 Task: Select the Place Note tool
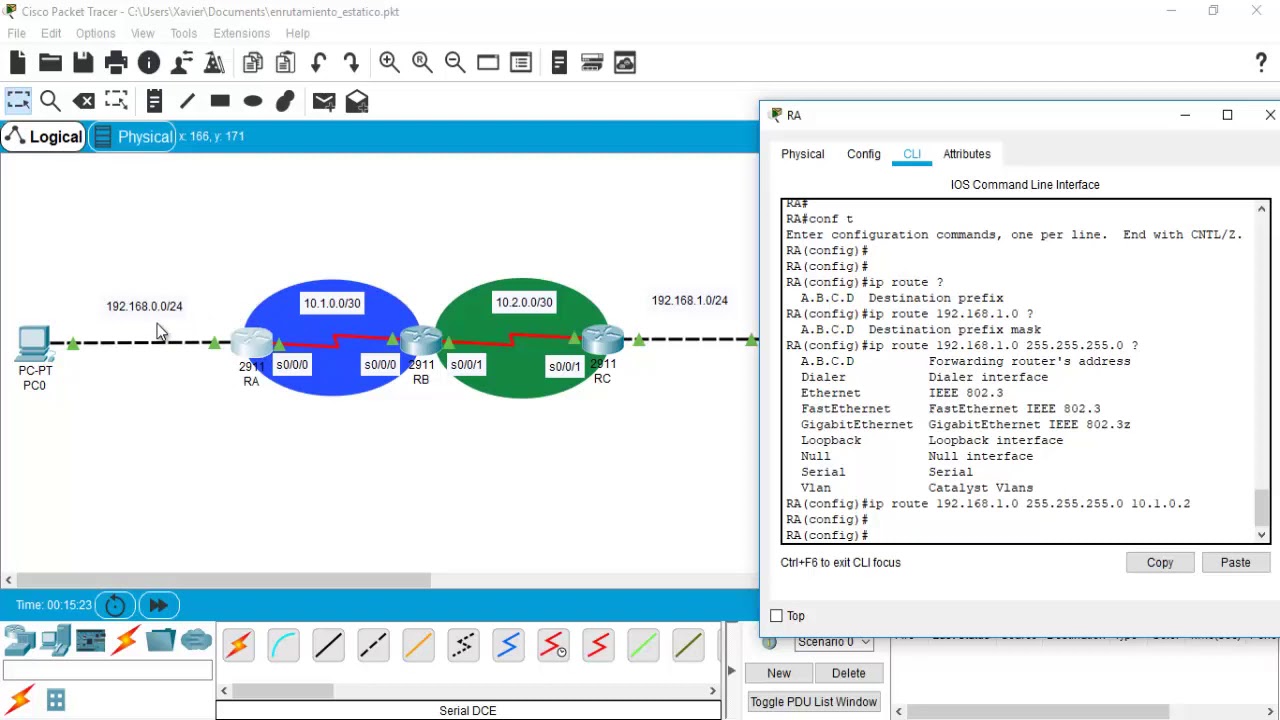pyautogui.click(x=154, y=101)
